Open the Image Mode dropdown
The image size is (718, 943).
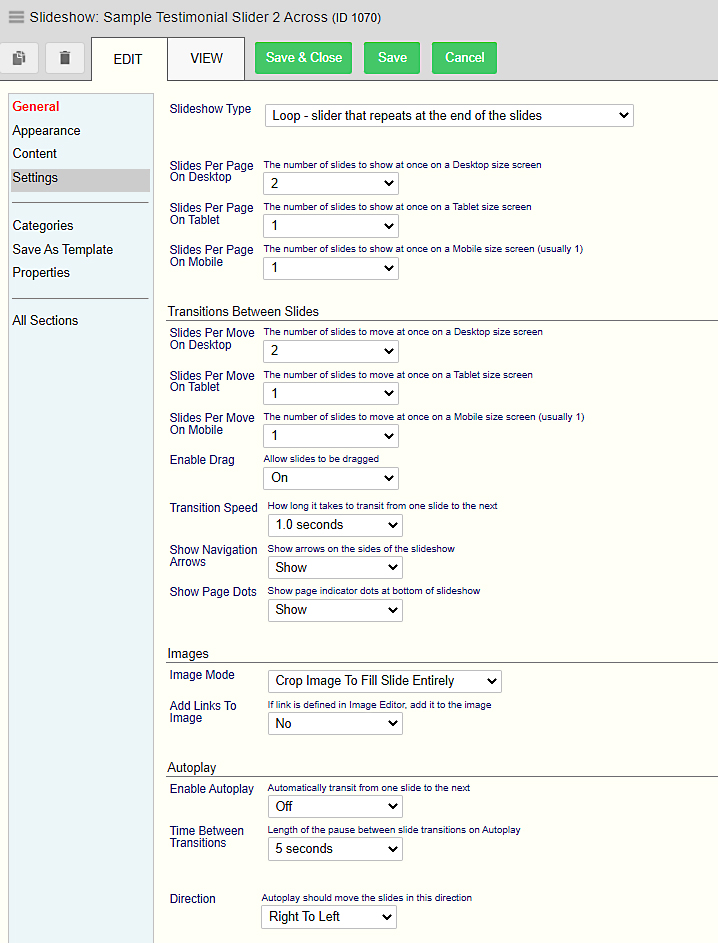coord(384,681)
